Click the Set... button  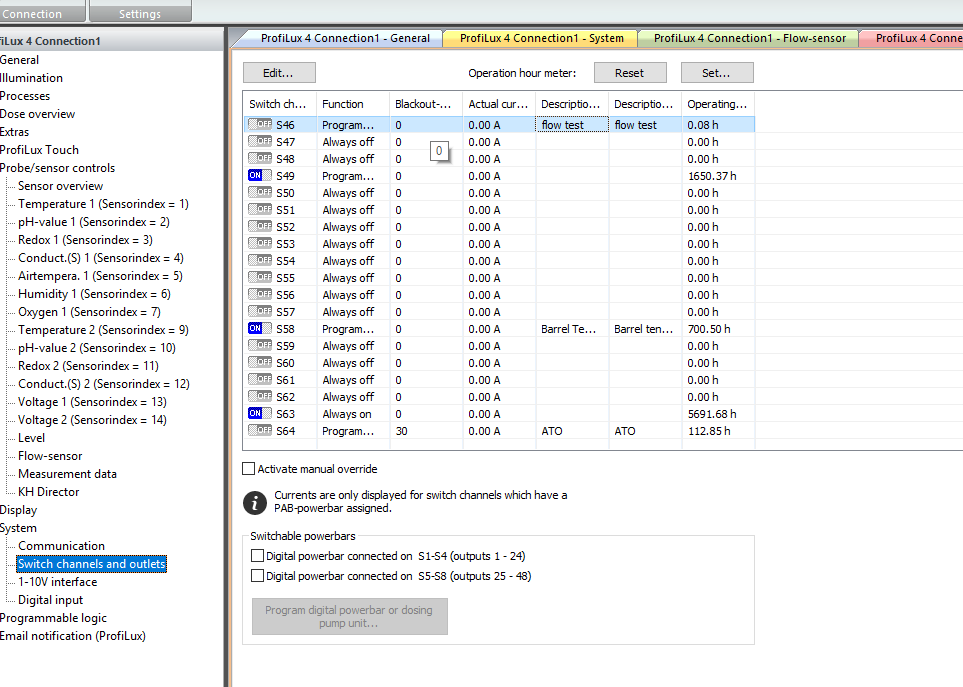[717, 72]
